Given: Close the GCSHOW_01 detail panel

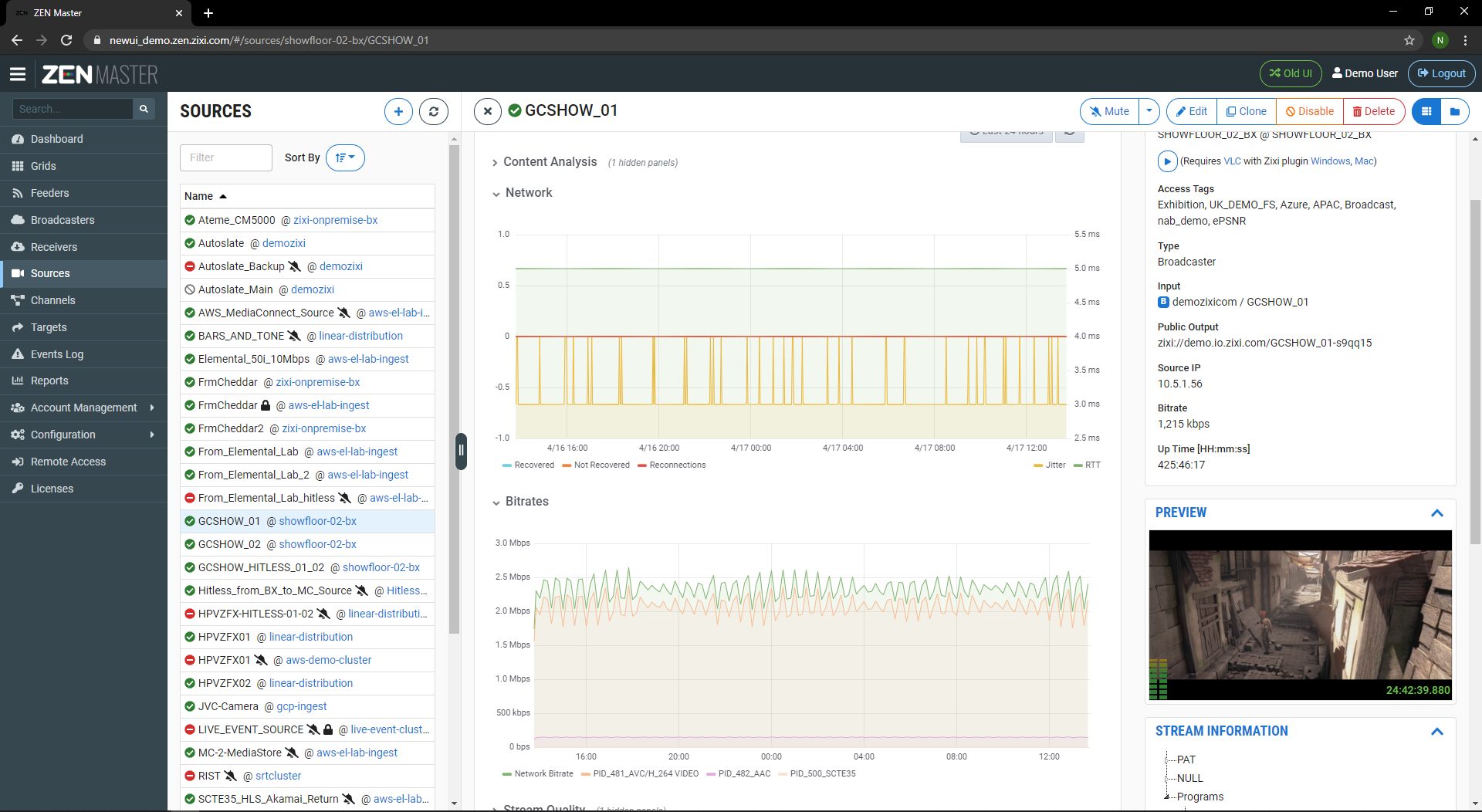Looking at the screenshot, I should coord(487,112).
